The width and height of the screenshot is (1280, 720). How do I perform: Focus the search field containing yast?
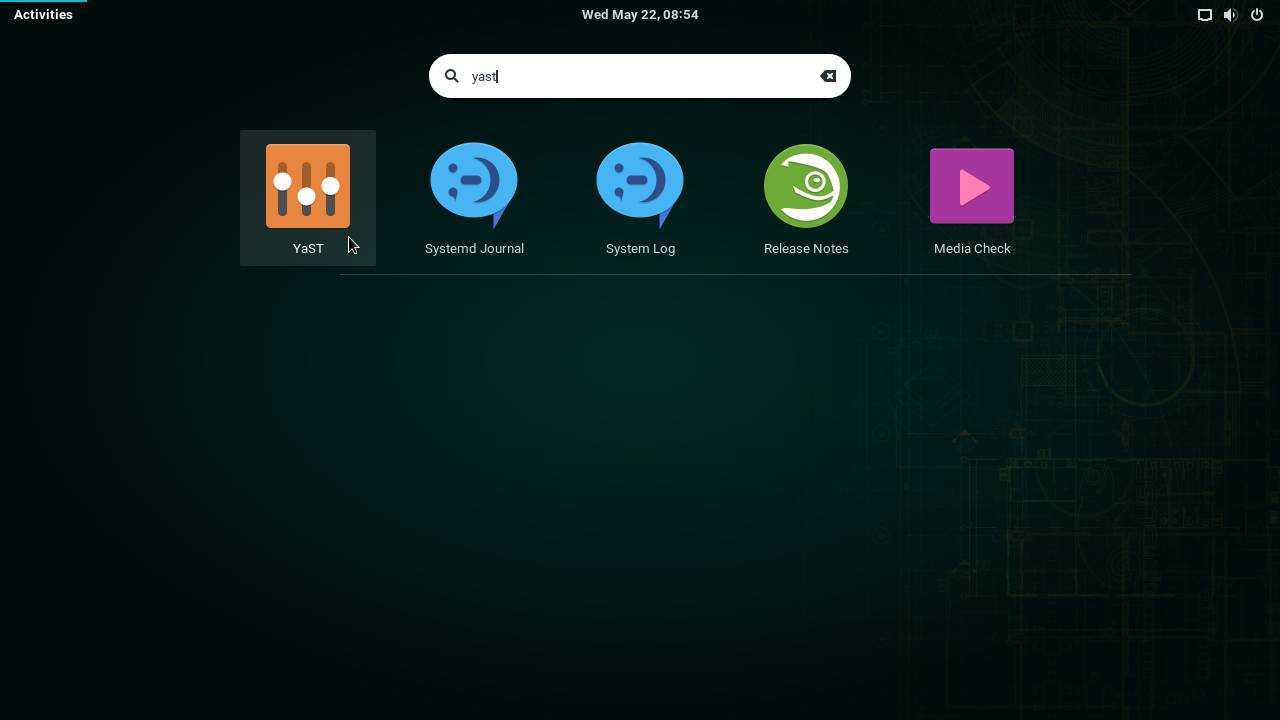(x=640, y=76)
